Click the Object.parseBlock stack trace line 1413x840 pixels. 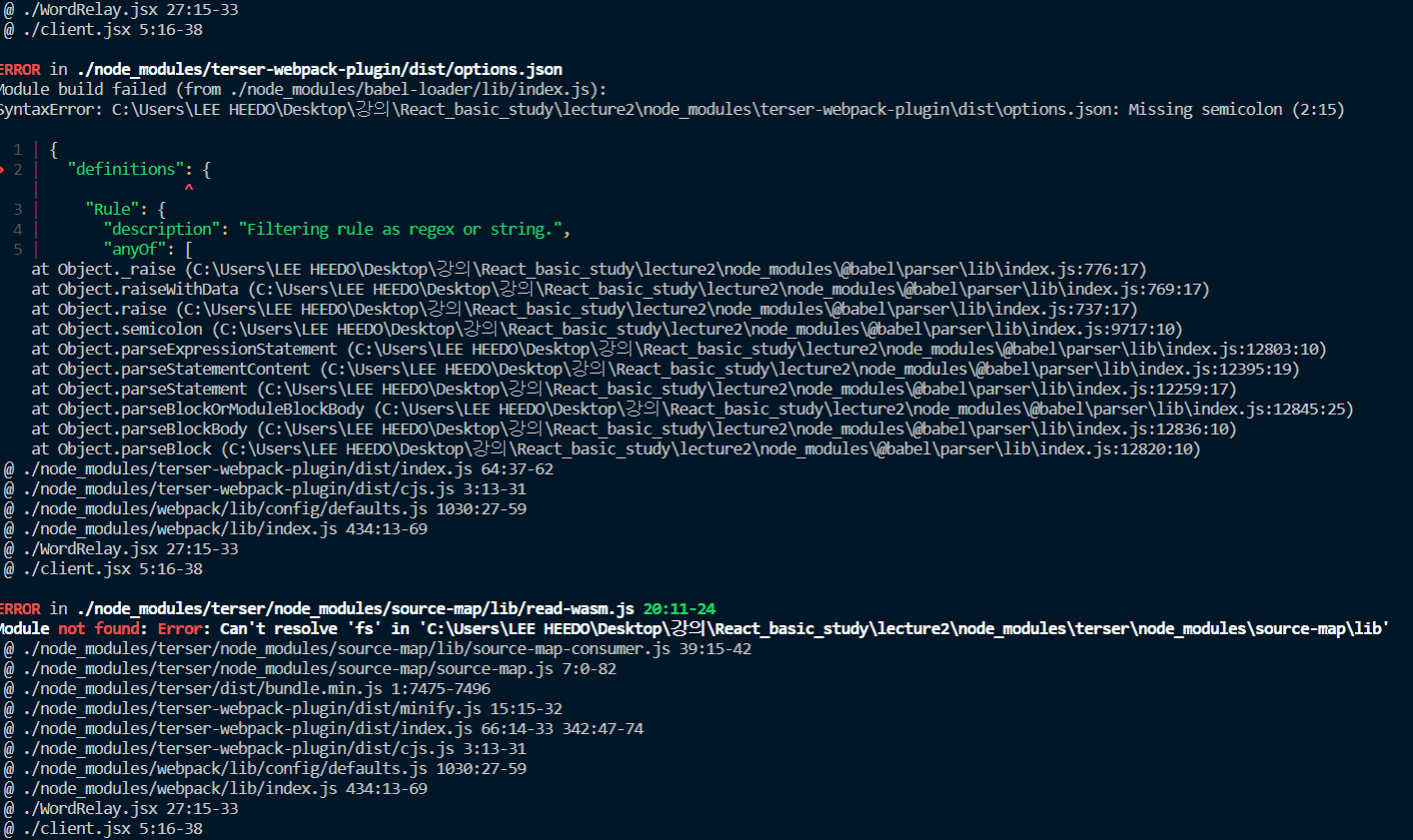pos(616,448)
